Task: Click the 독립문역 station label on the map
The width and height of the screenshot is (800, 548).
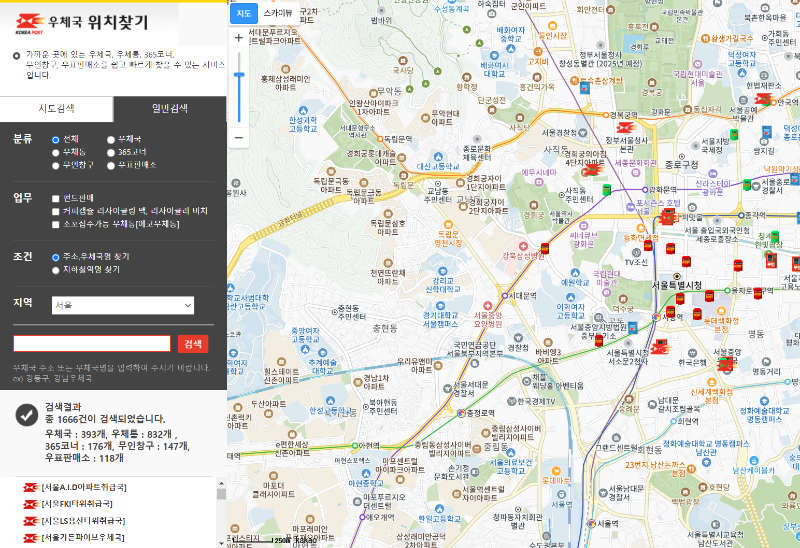Action: 397,139
